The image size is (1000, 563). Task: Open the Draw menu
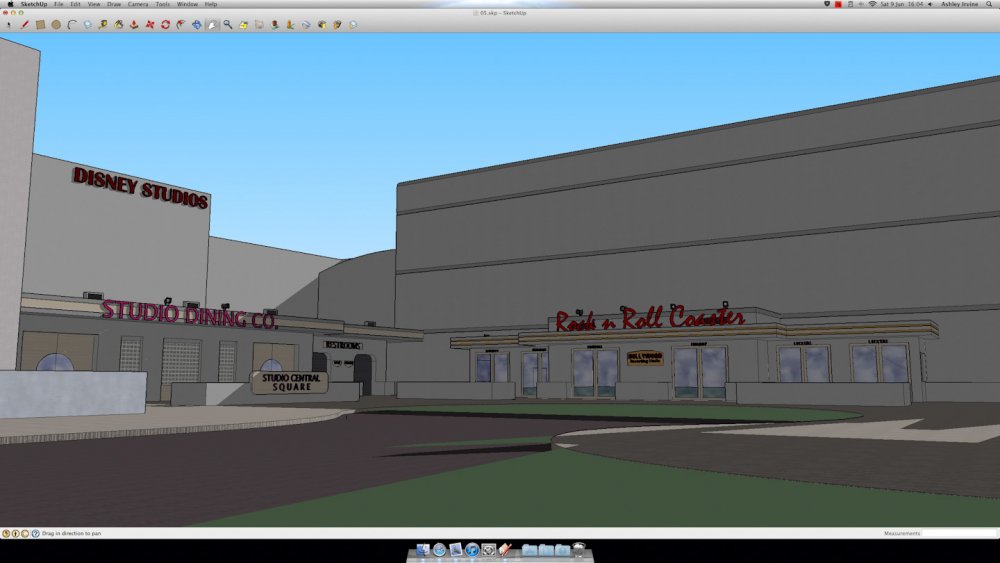114,4
